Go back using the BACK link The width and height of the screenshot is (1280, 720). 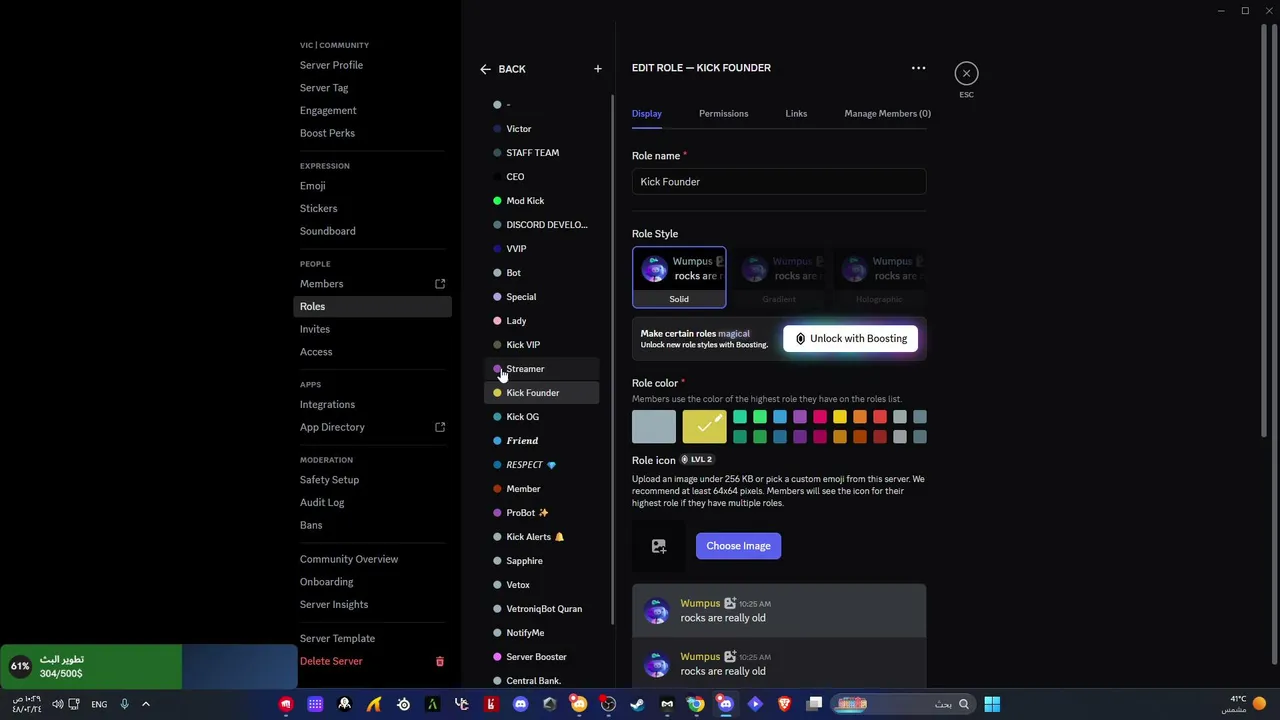click(511, 69)
